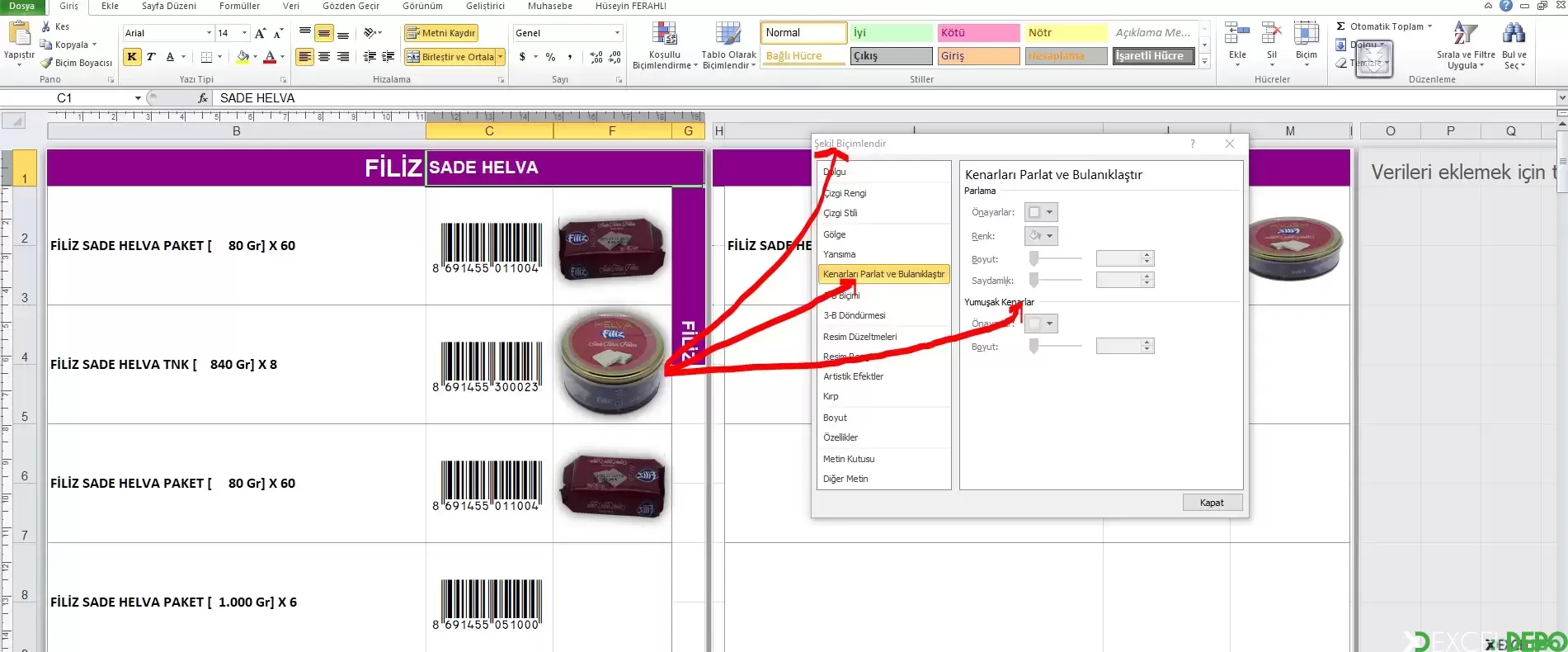The image size is (1568, 652).
Task: Open the Genel number format dropdown
Action: (x=617, y=33)
